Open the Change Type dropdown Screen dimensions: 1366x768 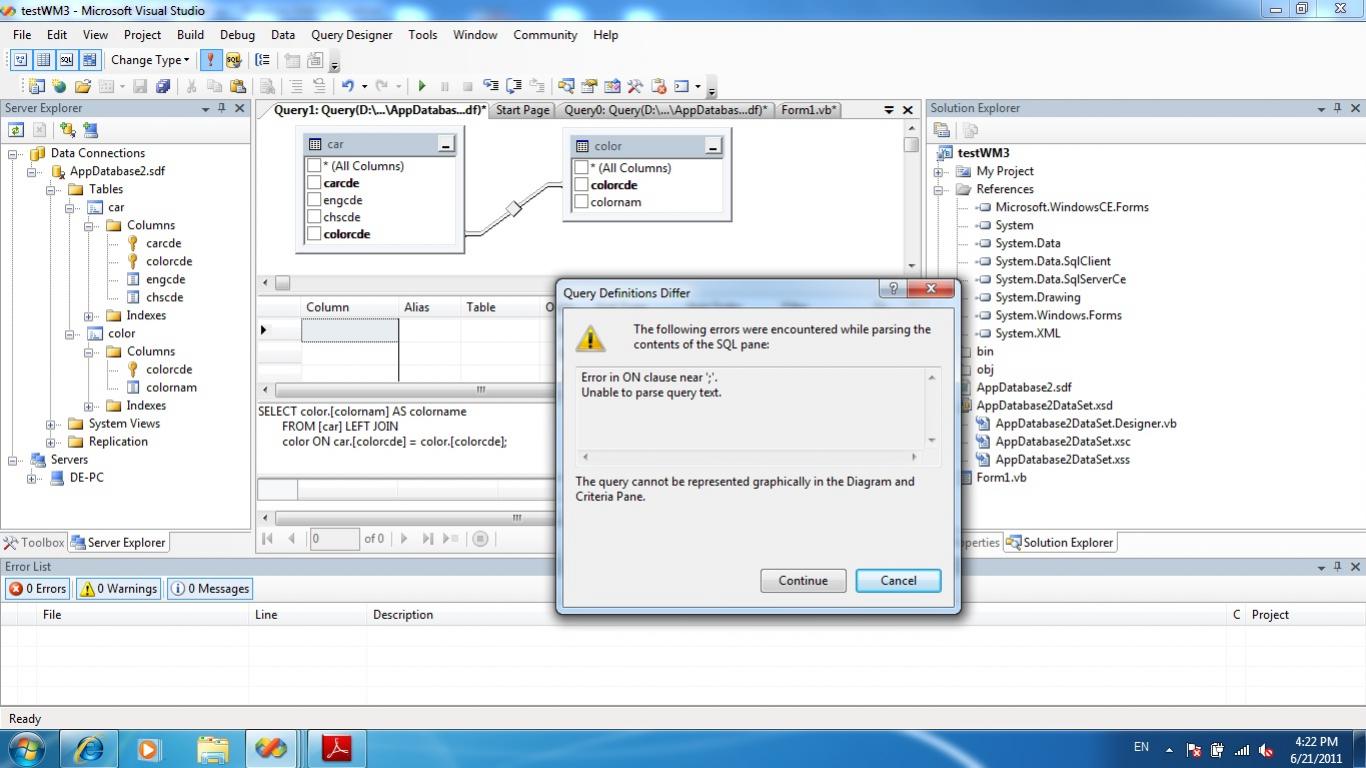150,60
